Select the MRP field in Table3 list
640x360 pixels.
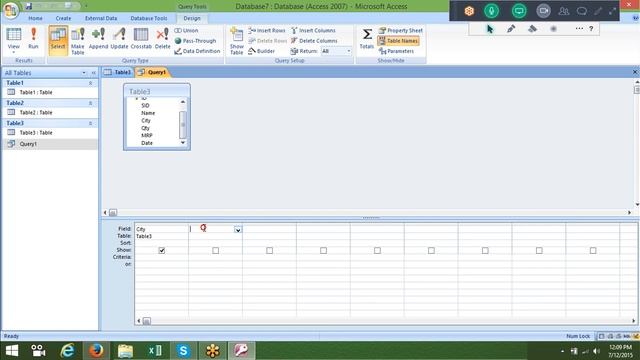pyautogui.click(x=147, y=136)
